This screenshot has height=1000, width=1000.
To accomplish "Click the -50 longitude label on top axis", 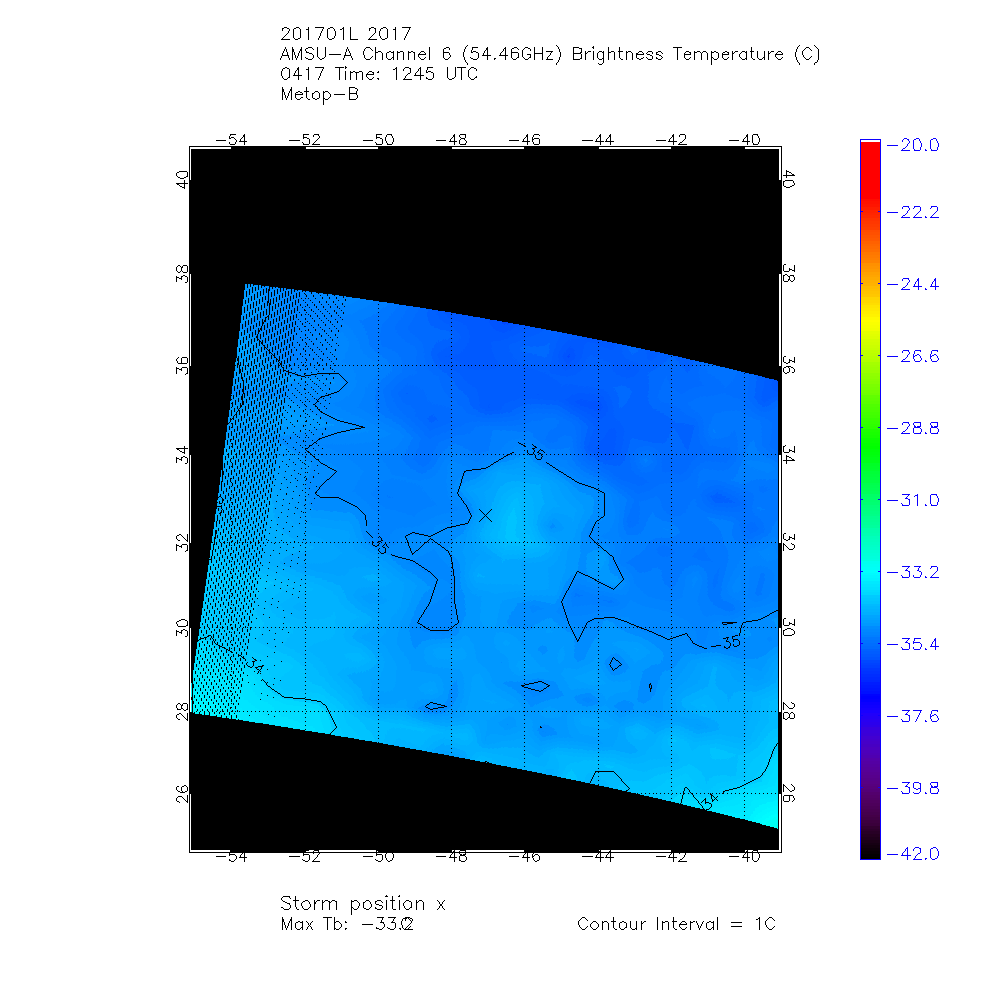I will coord(378,140).
